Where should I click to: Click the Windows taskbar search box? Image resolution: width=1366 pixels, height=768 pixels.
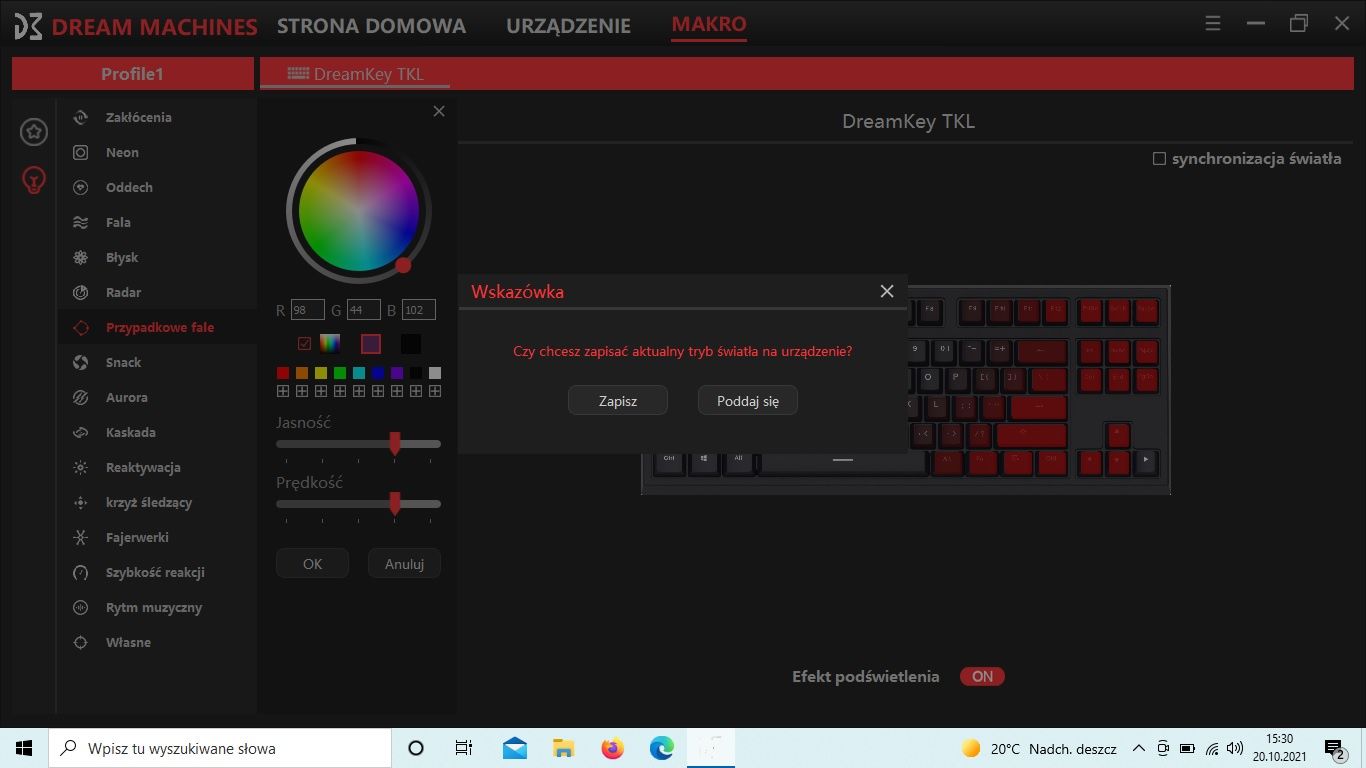(x=220, y=748)
